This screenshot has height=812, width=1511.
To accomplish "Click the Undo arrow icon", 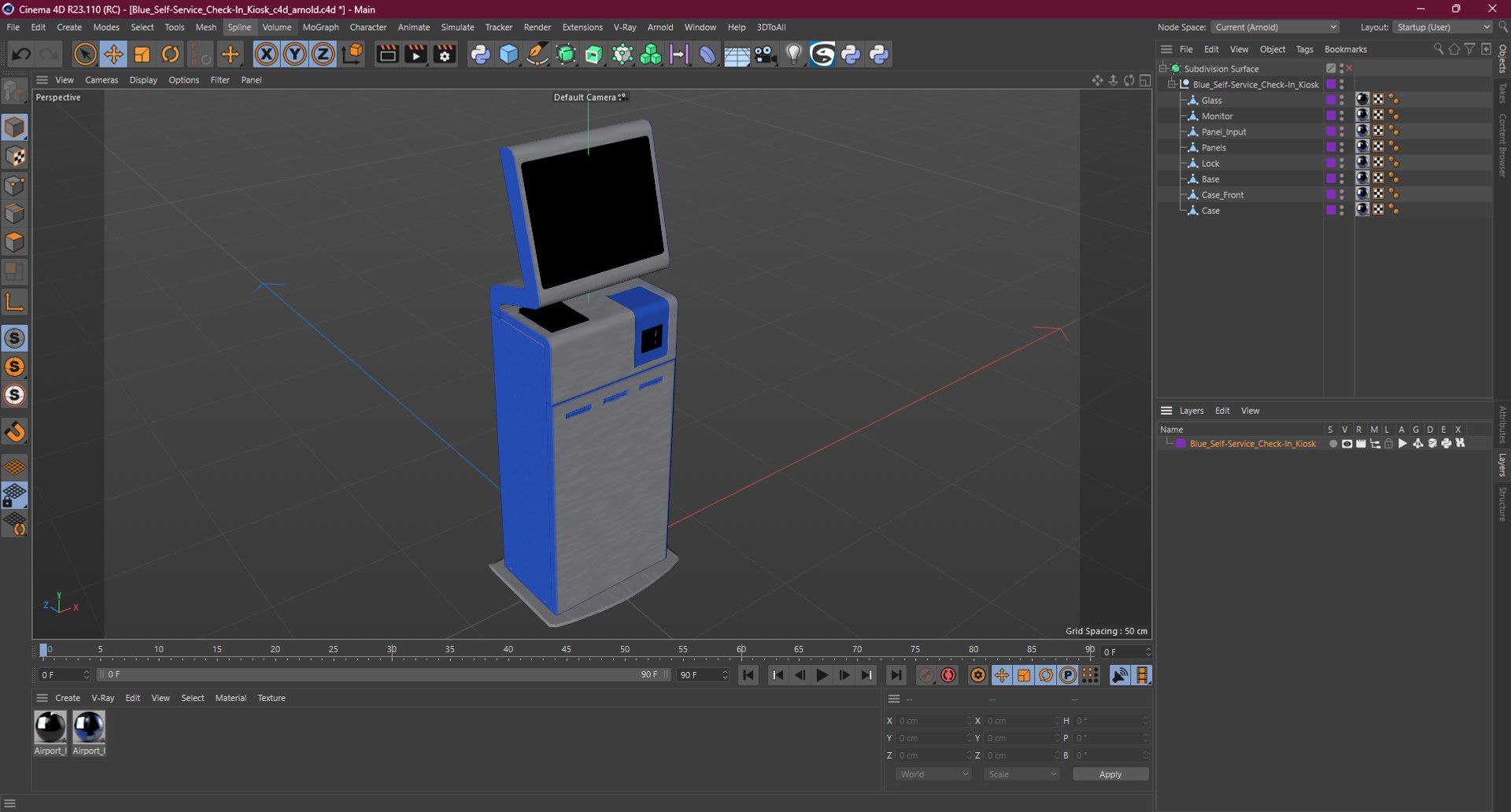I will (x=21, y=54).
